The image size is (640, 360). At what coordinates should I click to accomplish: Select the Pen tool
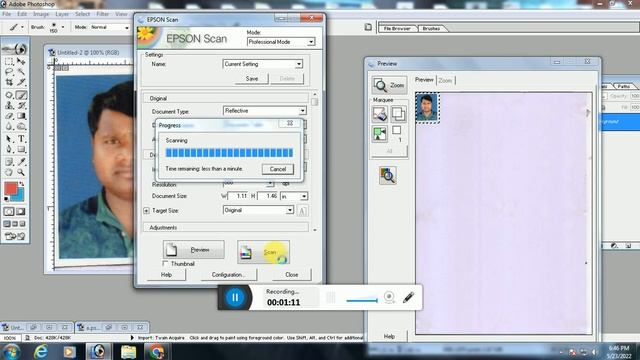point(9,149)
